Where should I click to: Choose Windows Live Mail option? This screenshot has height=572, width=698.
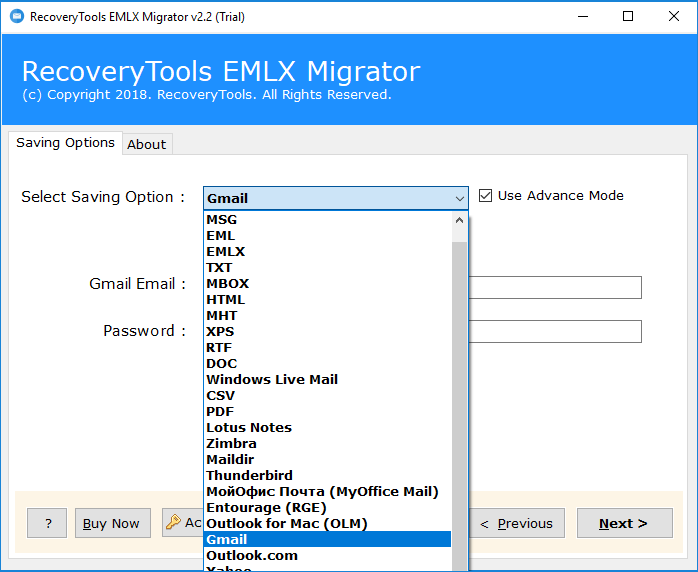(x=328, y=380)
